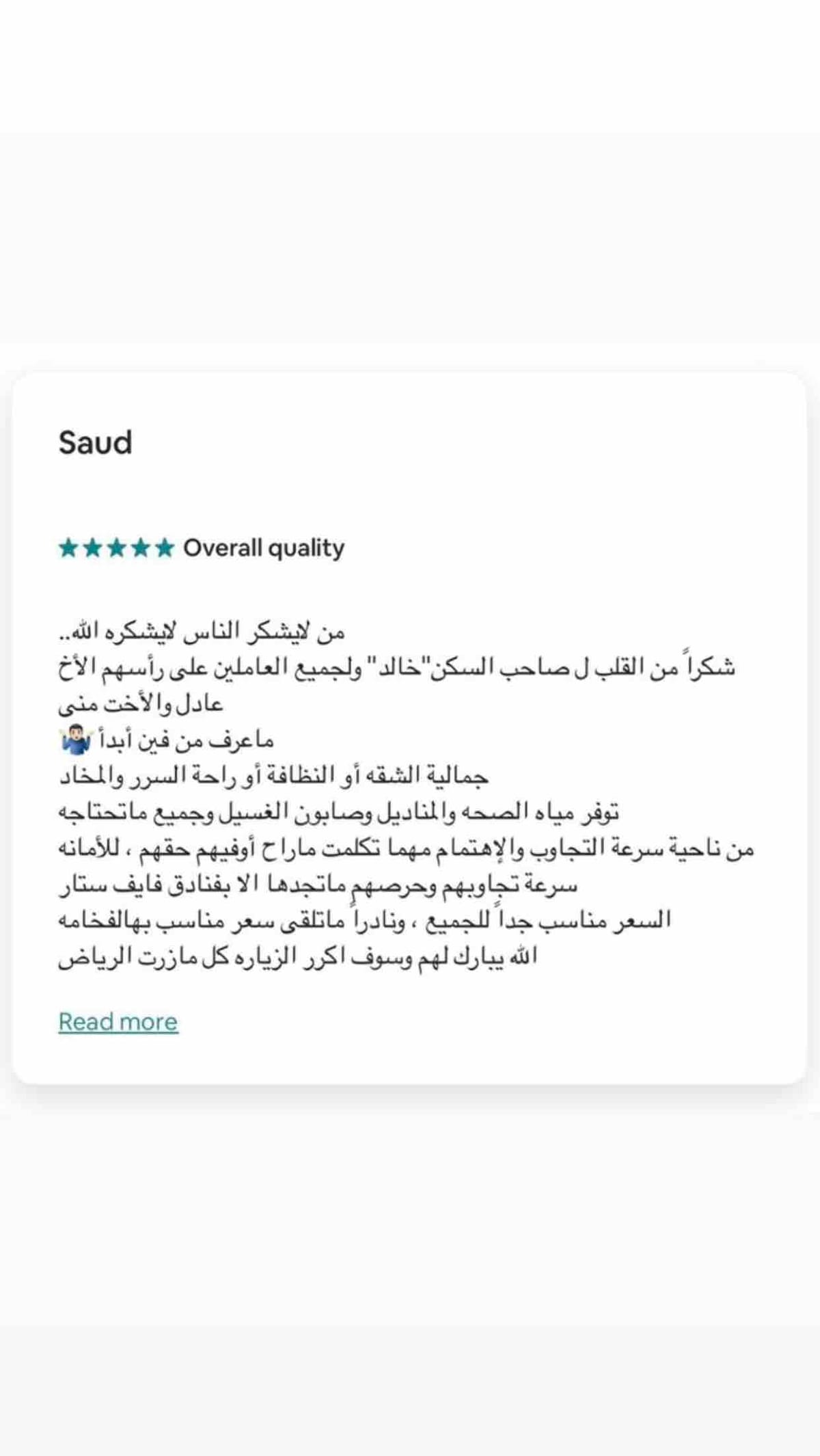
Task: Tap the final line mentioning الرياض
Action: (x=297, y=956)
